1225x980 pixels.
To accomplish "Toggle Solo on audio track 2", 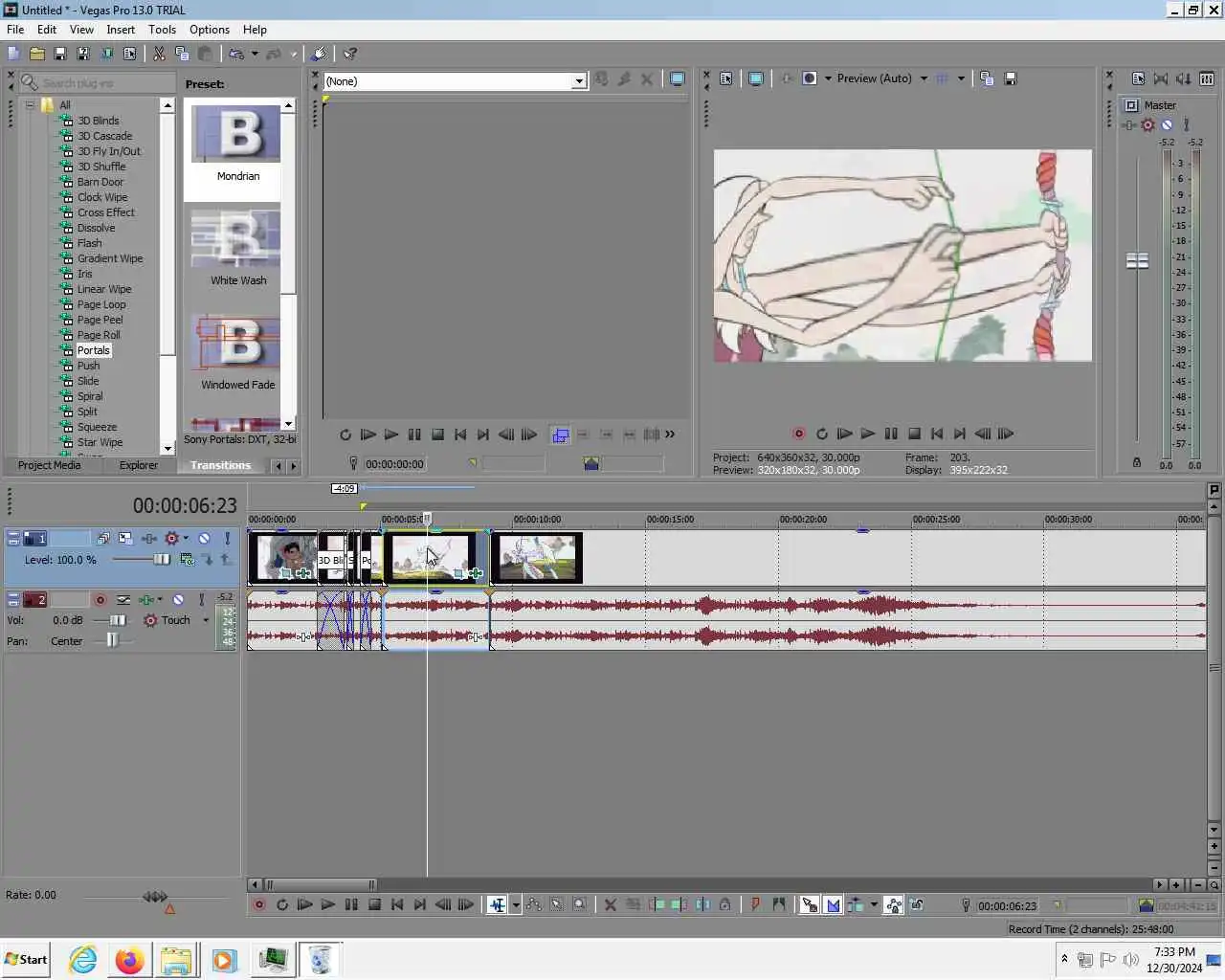I will 201,600.
